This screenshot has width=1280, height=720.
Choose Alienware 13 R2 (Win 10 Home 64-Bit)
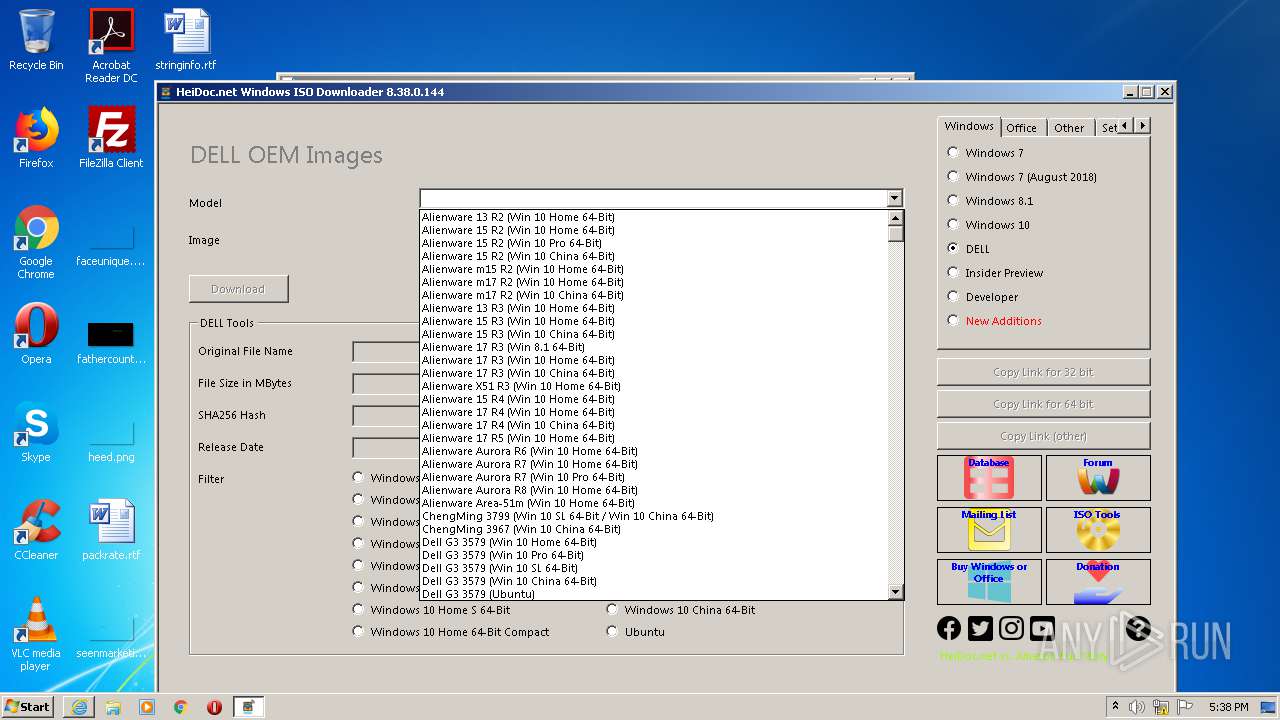[x=654, y=217]
